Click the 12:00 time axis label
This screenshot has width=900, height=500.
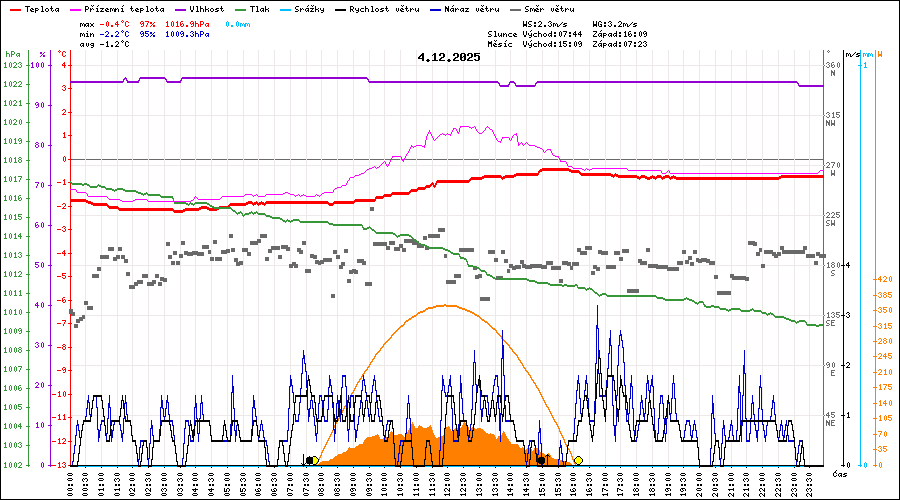(x=446, y=482)
